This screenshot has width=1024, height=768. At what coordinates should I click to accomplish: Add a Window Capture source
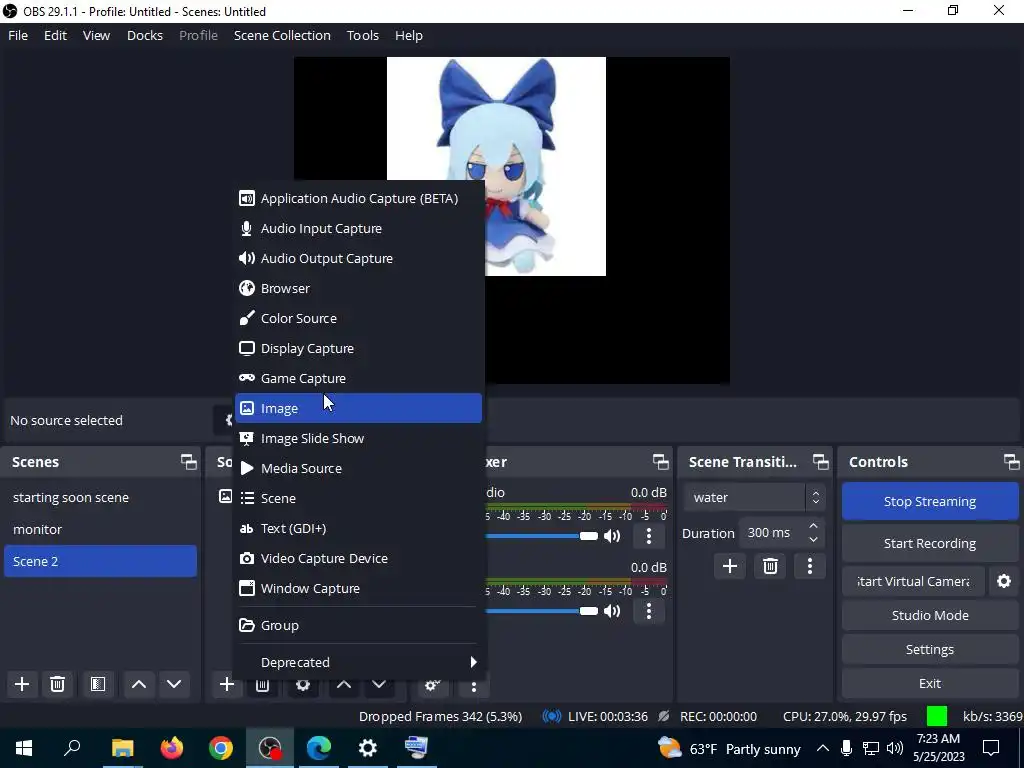click(358, 588)
